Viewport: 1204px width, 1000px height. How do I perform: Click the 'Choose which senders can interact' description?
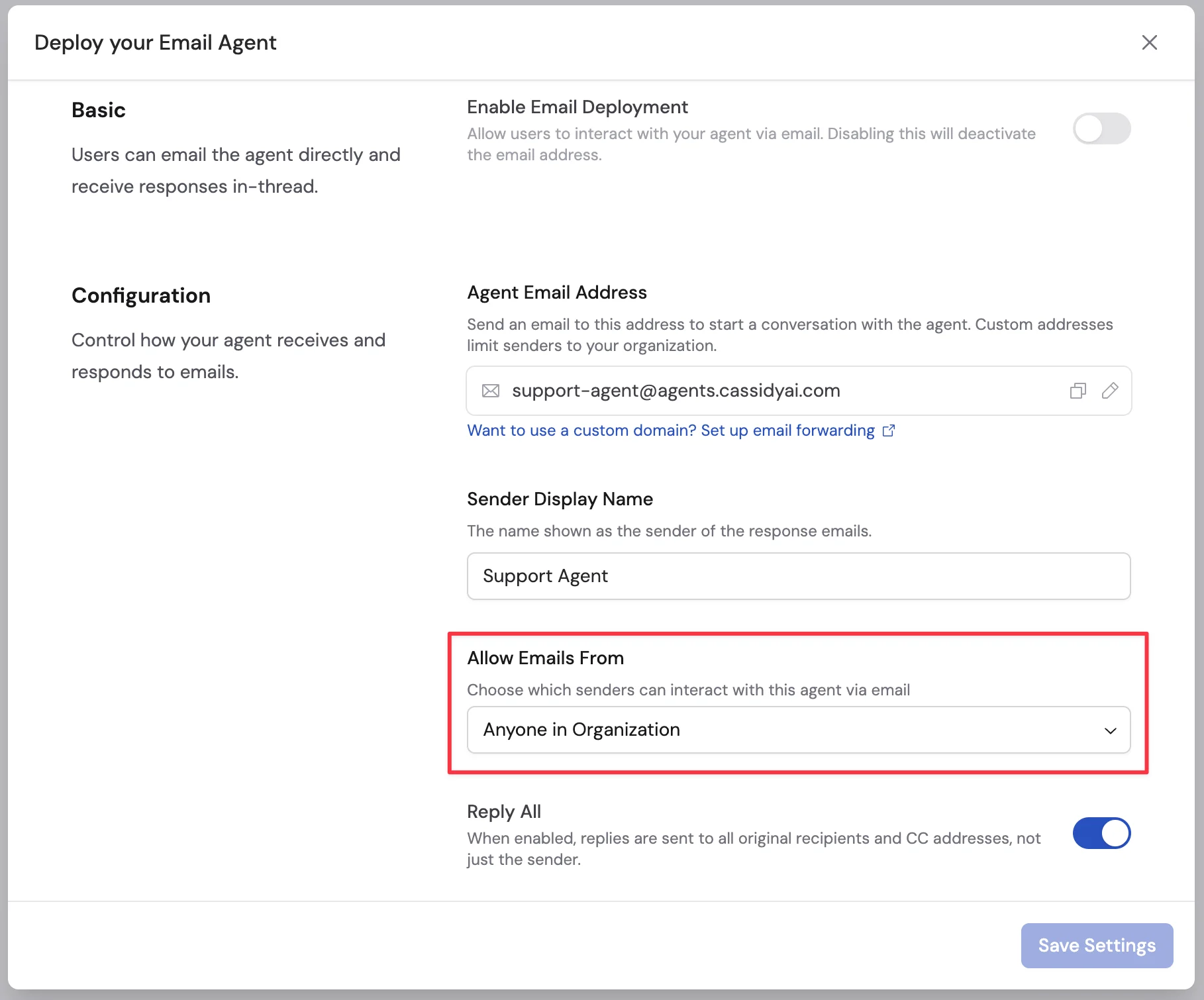(689, 690)
